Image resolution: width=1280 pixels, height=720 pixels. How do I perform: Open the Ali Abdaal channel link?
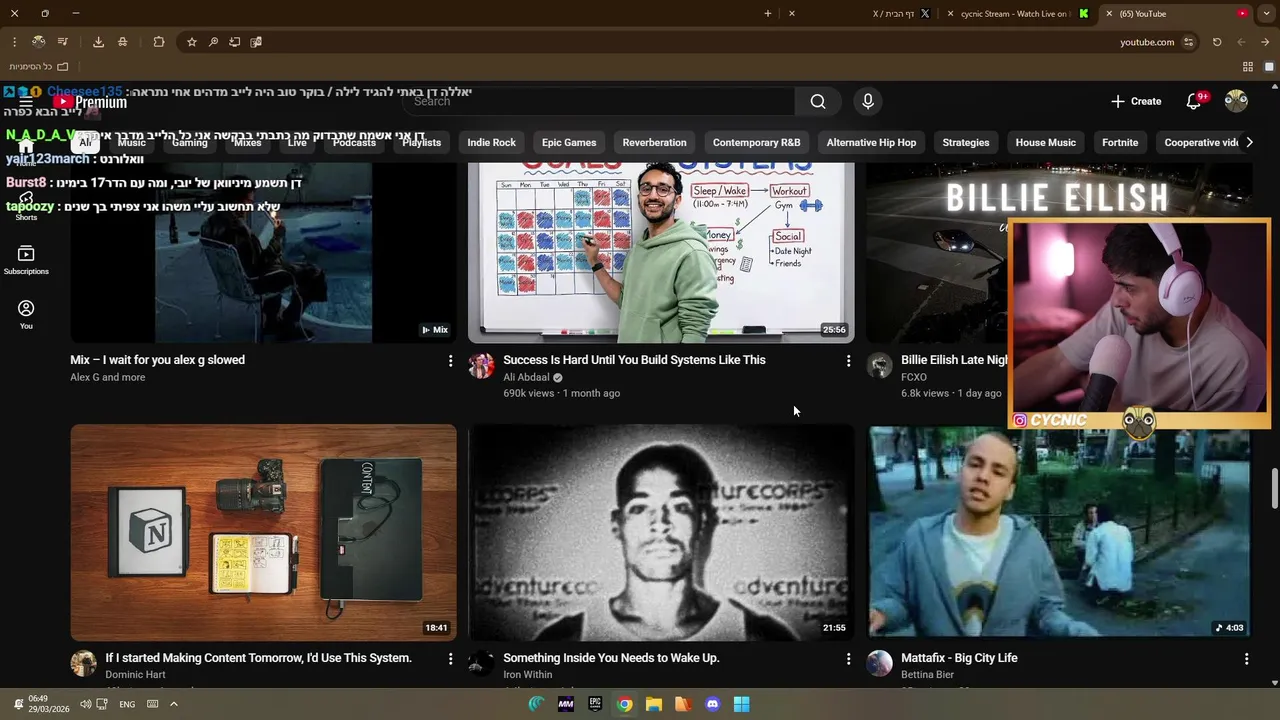526,377
